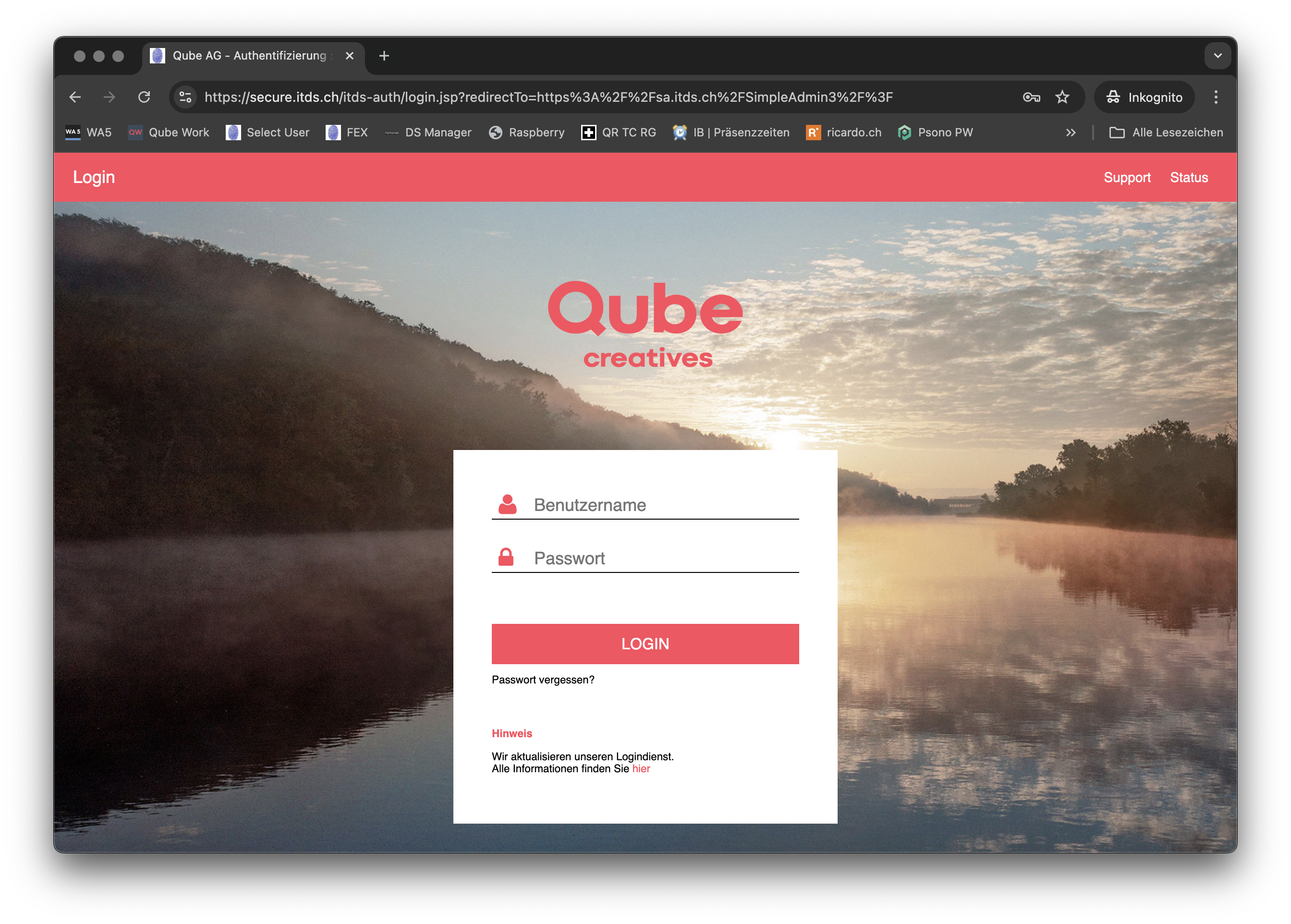Show more bookmarks with double chevron
Image resolution: width=1291 pixels, height=924 pixels.
[x=1071, y=133]
